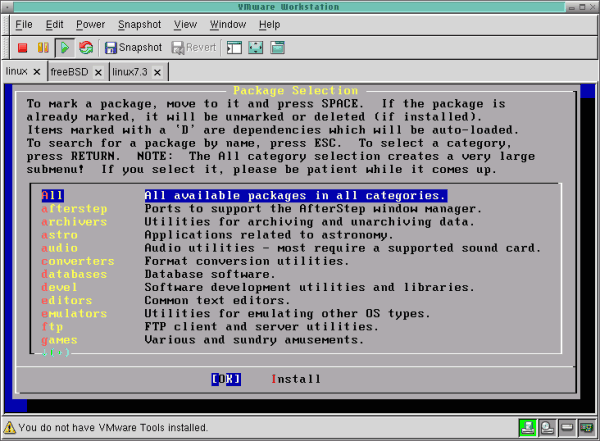Click the VMware Tools warning triangle icon
Screen dimensions: 600x441
pyautogui.click(x=10, y=427)
